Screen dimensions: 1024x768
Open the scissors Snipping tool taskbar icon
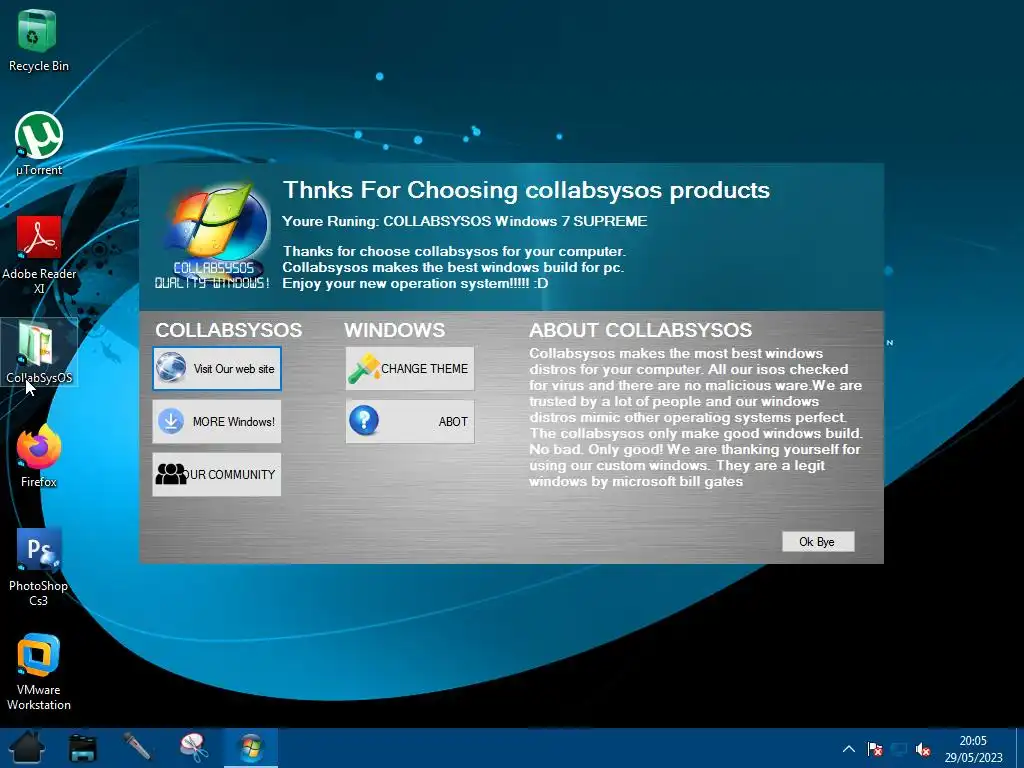coord(194,748)
